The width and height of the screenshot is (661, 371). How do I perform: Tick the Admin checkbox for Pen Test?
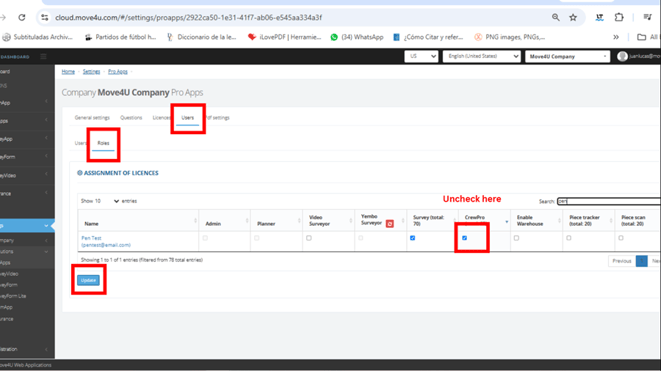(x=205, y=238)
